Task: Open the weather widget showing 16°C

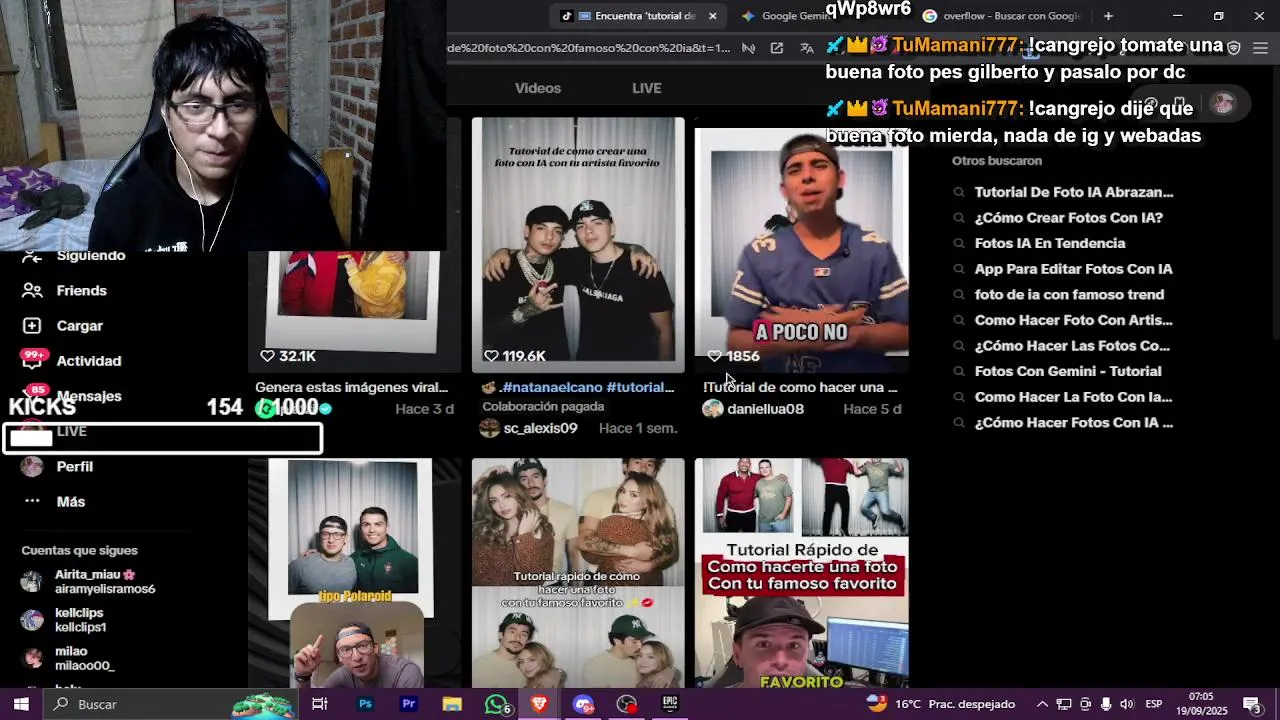Action: (x=942, y=704)
